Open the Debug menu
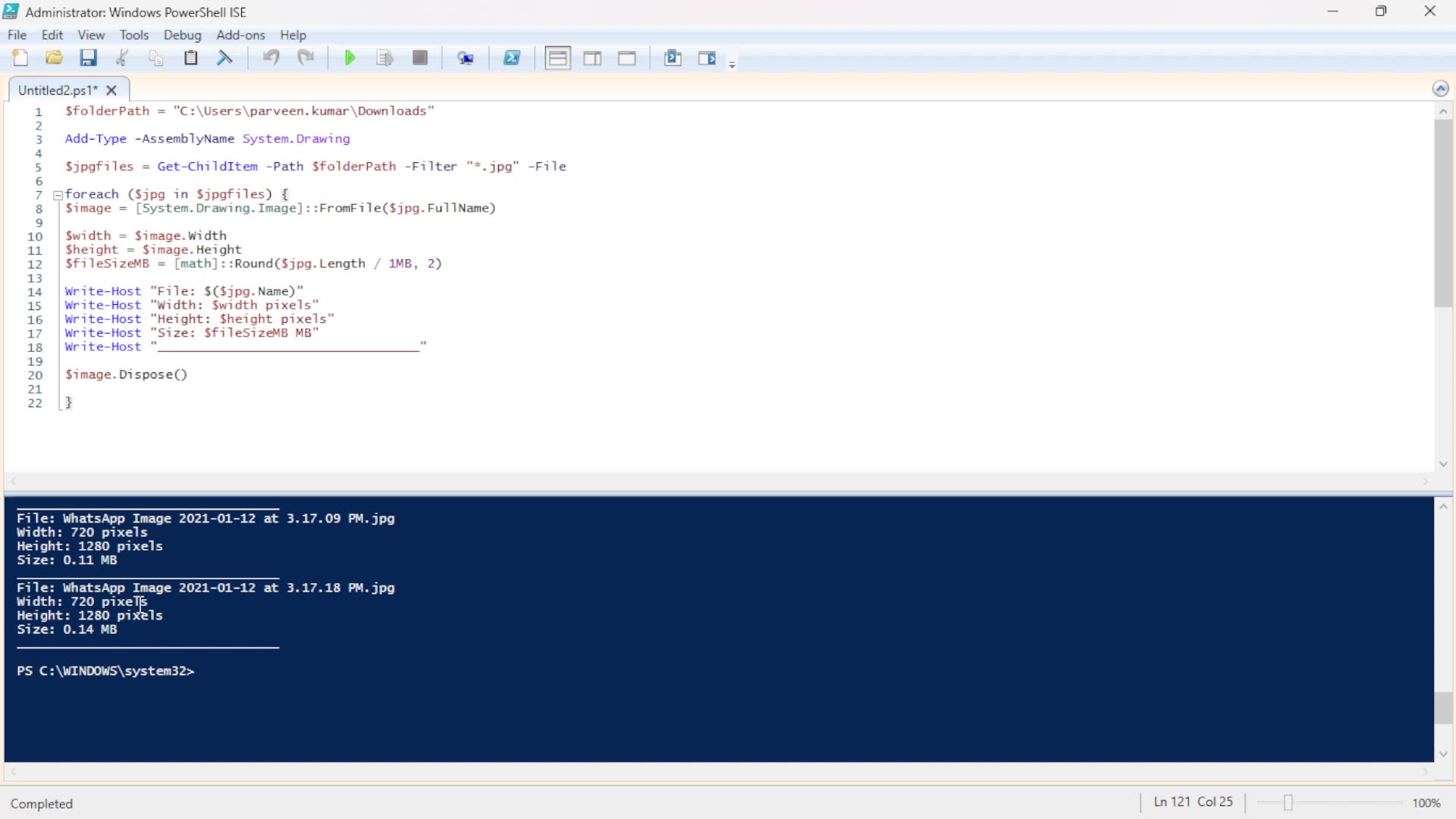Screen dimensions: 1456x819 [182, 35]
